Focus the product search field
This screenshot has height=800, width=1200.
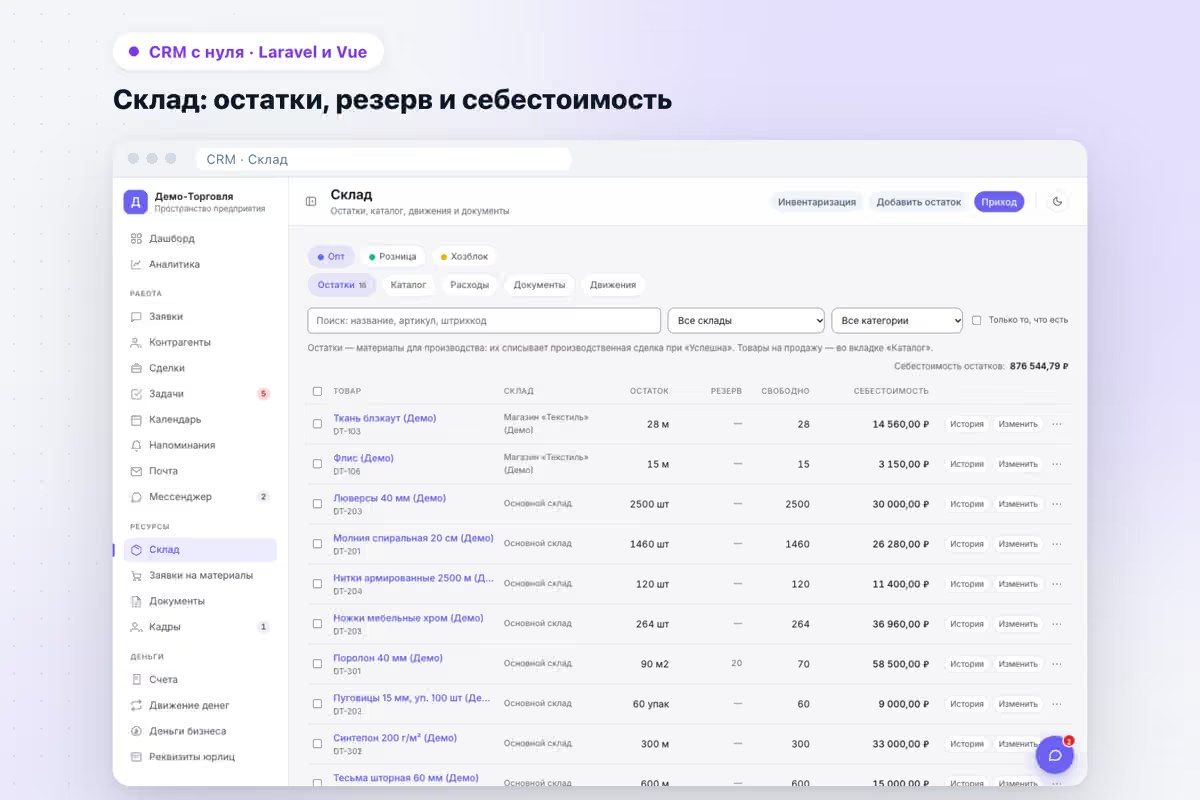pos(484,321)
